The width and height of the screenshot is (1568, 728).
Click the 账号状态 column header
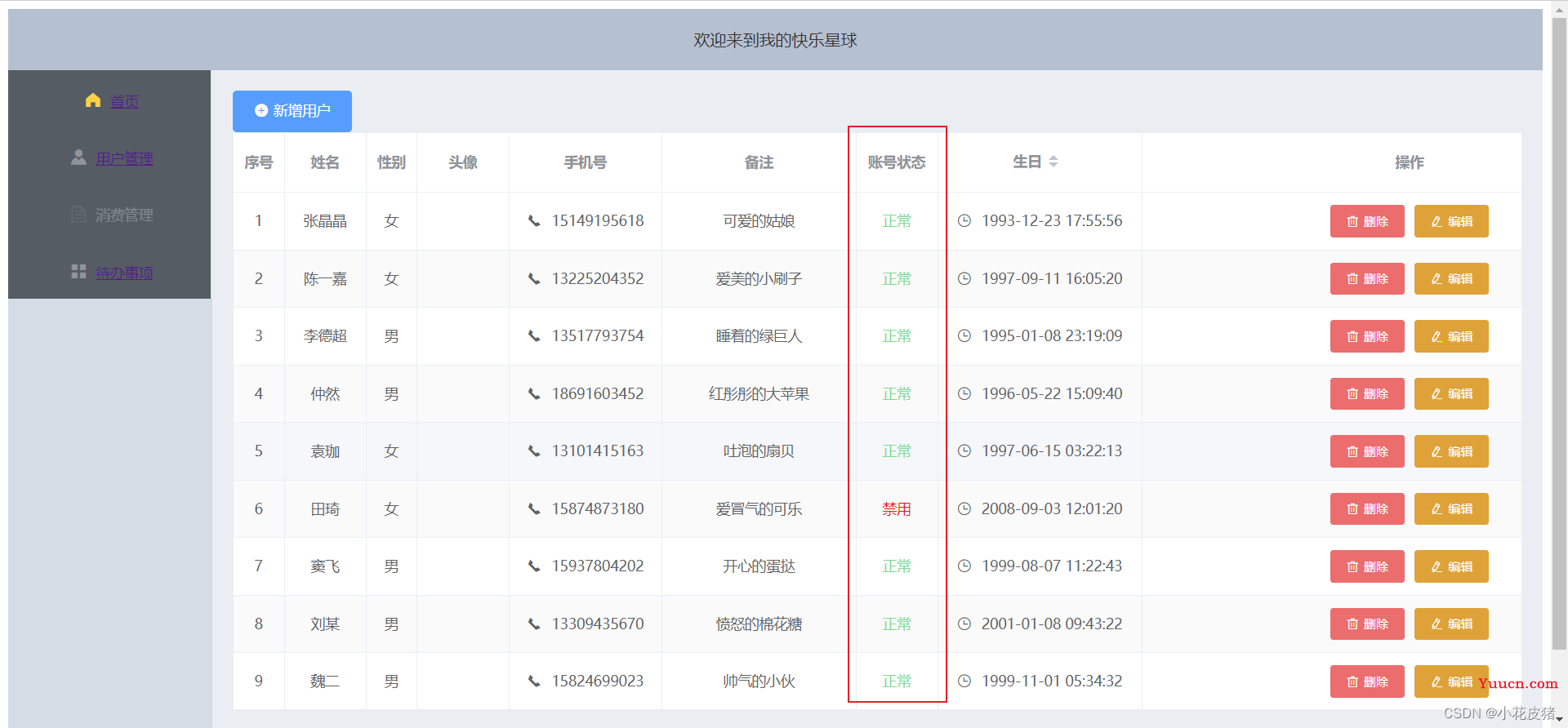click(x=897, y=162)
